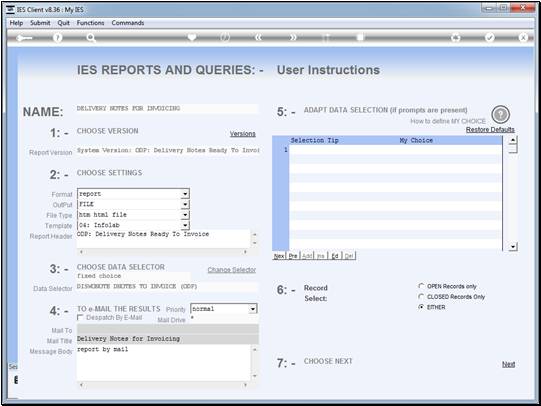Click the Versions link
The image size is (541, 406).
pyautogui.click(x=243, y=134)
